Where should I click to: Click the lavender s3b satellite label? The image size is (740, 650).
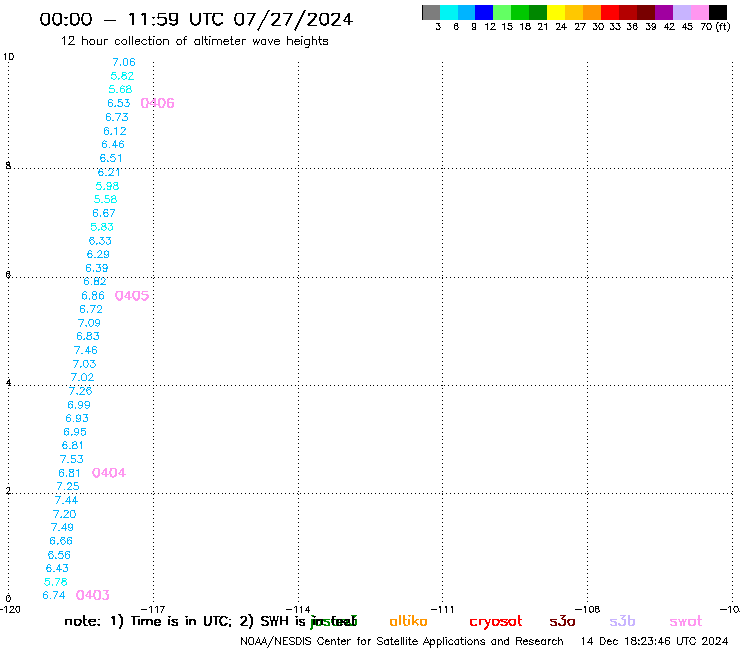tap(622, 621)
